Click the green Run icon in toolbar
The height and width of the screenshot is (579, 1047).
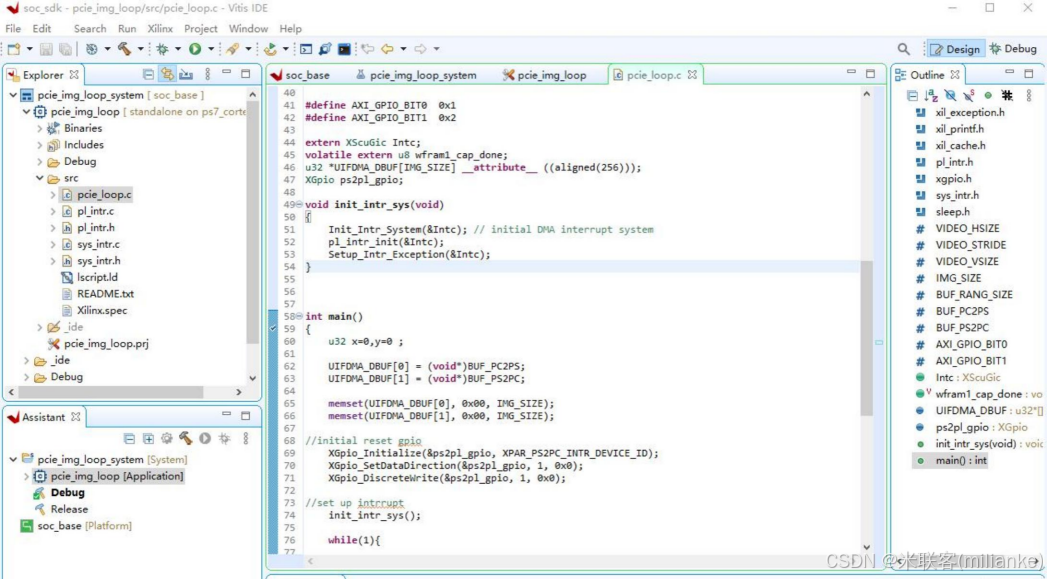point(194,47)
